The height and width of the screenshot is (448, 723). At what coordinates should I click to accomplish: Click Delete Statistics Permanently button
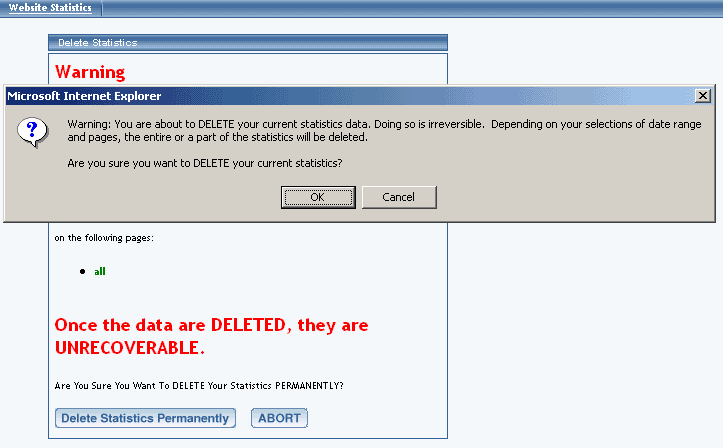145,418
